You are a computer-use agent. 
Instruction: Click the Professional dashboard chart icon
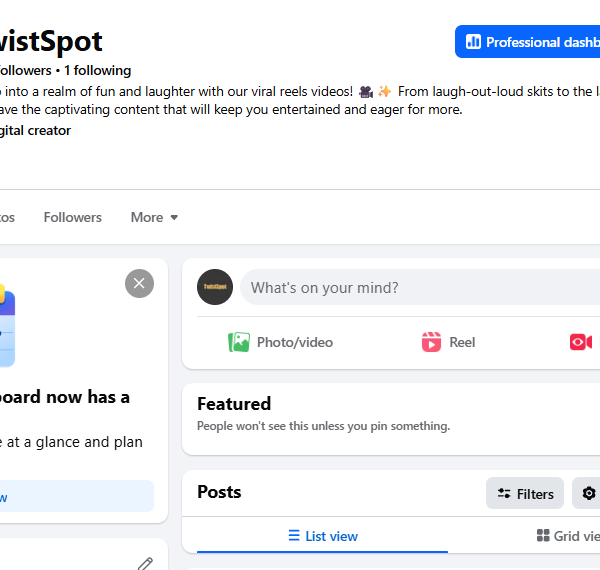pos(473,42)
